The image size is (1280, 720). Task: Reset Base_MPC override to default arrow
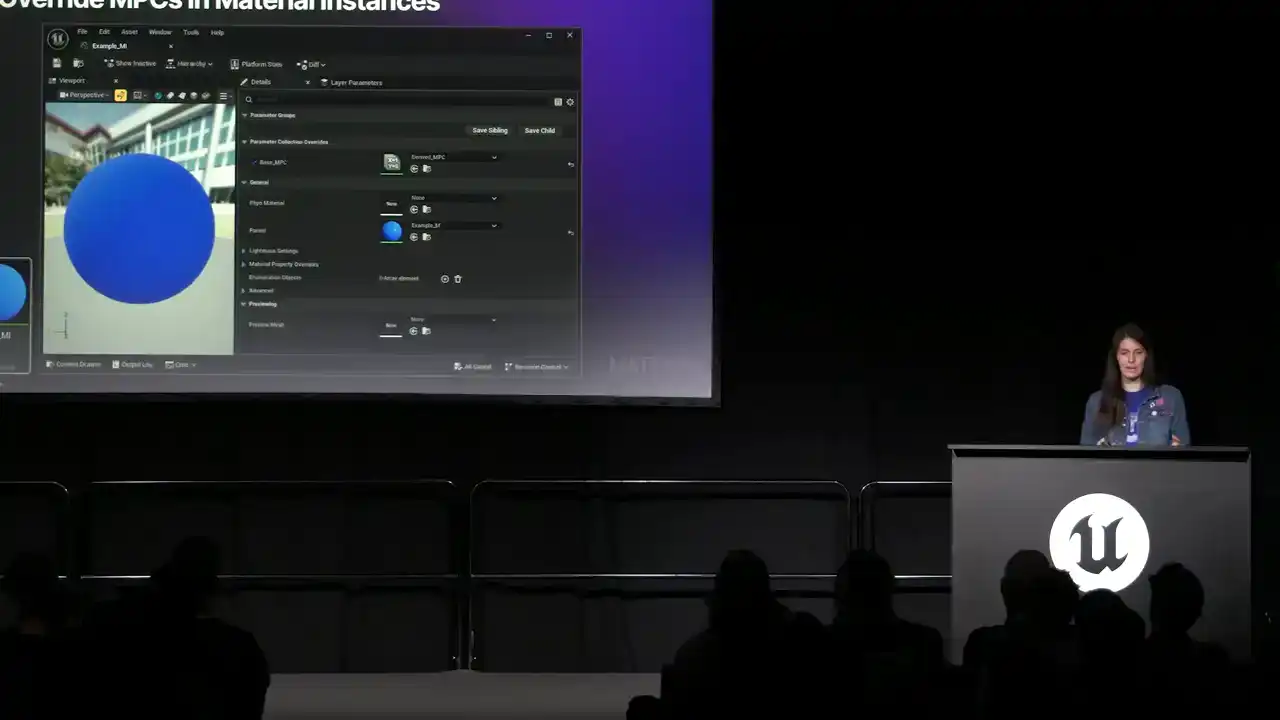pyautogui.click(x=570, y=164)
